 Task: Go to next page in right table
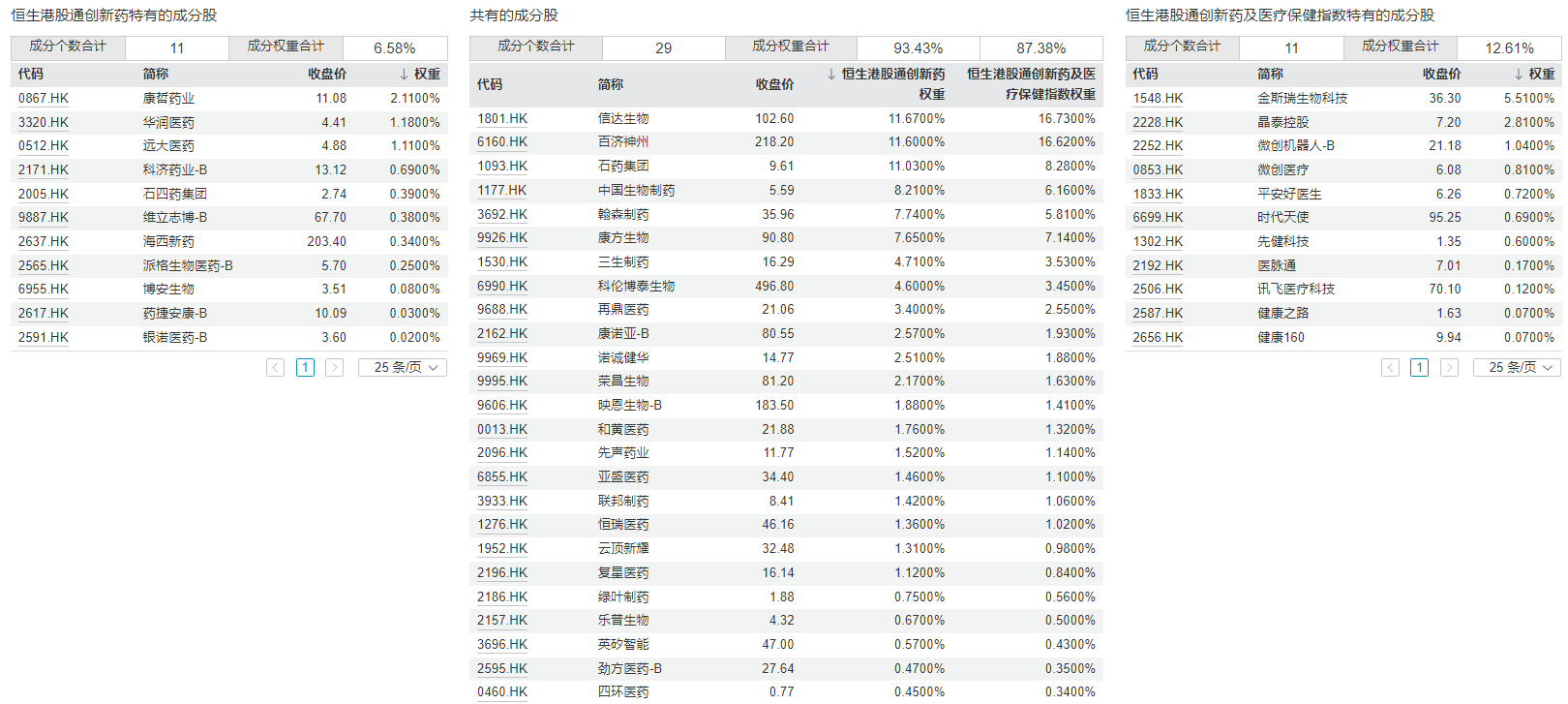point(1449,368)
